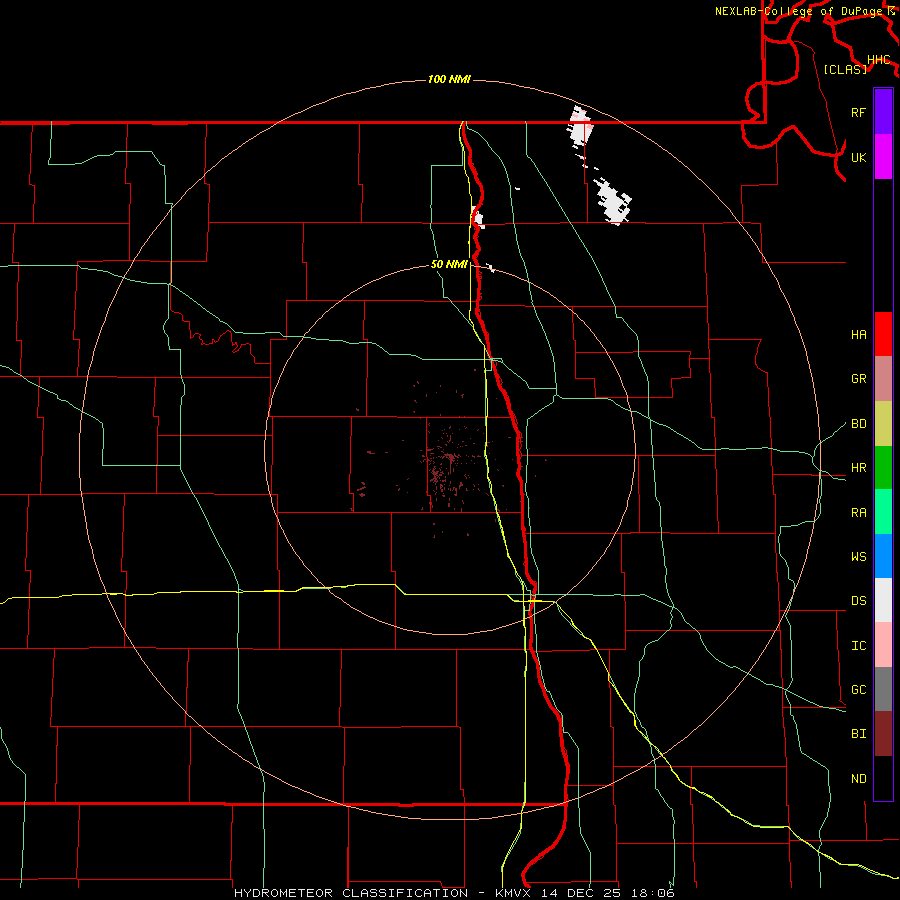Click the BI dark red swatch
Viewport: 900px width, 900px height.
point(883,734)
